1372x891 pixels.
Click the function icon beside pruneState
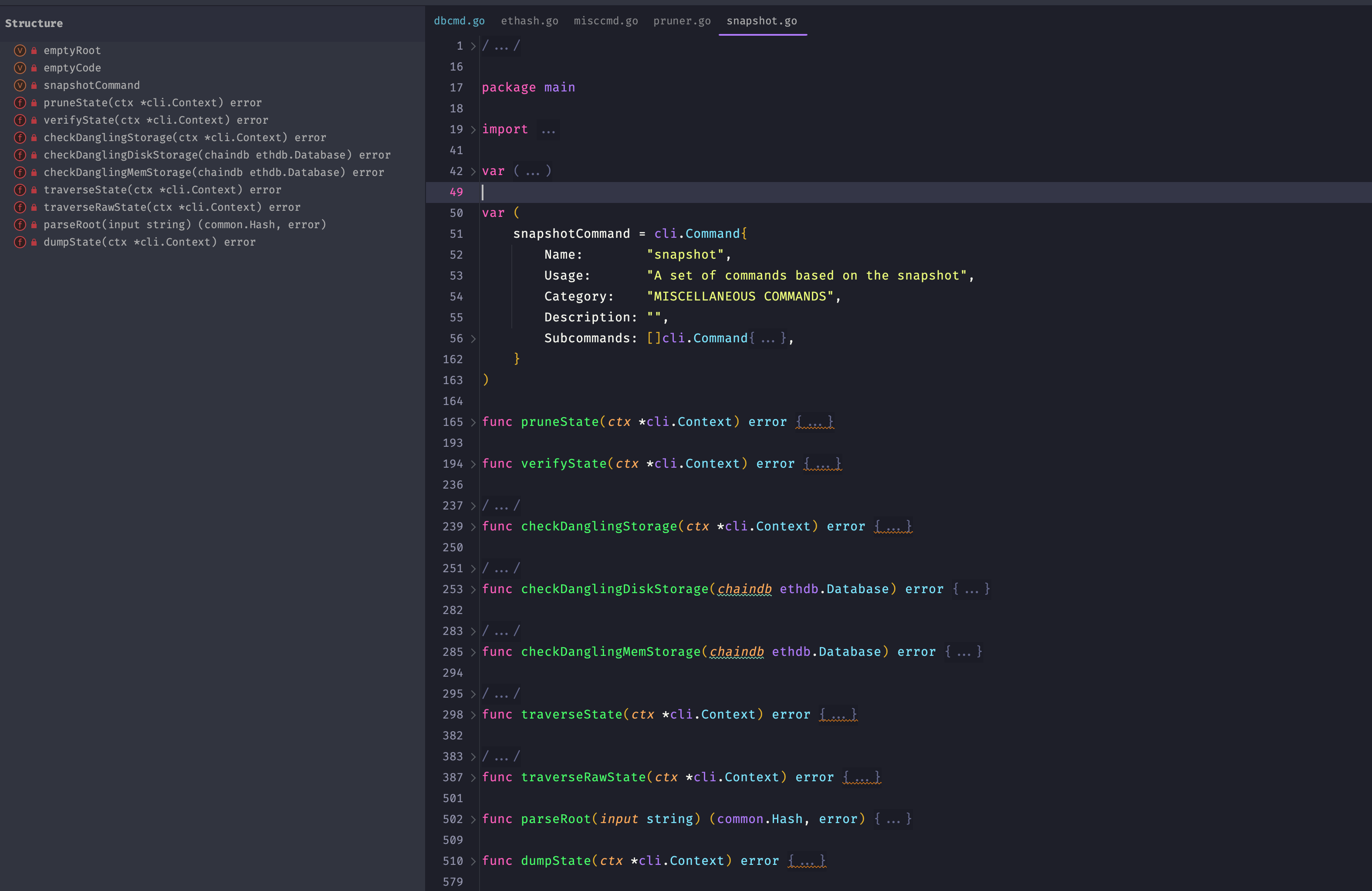tap(20, 103)
